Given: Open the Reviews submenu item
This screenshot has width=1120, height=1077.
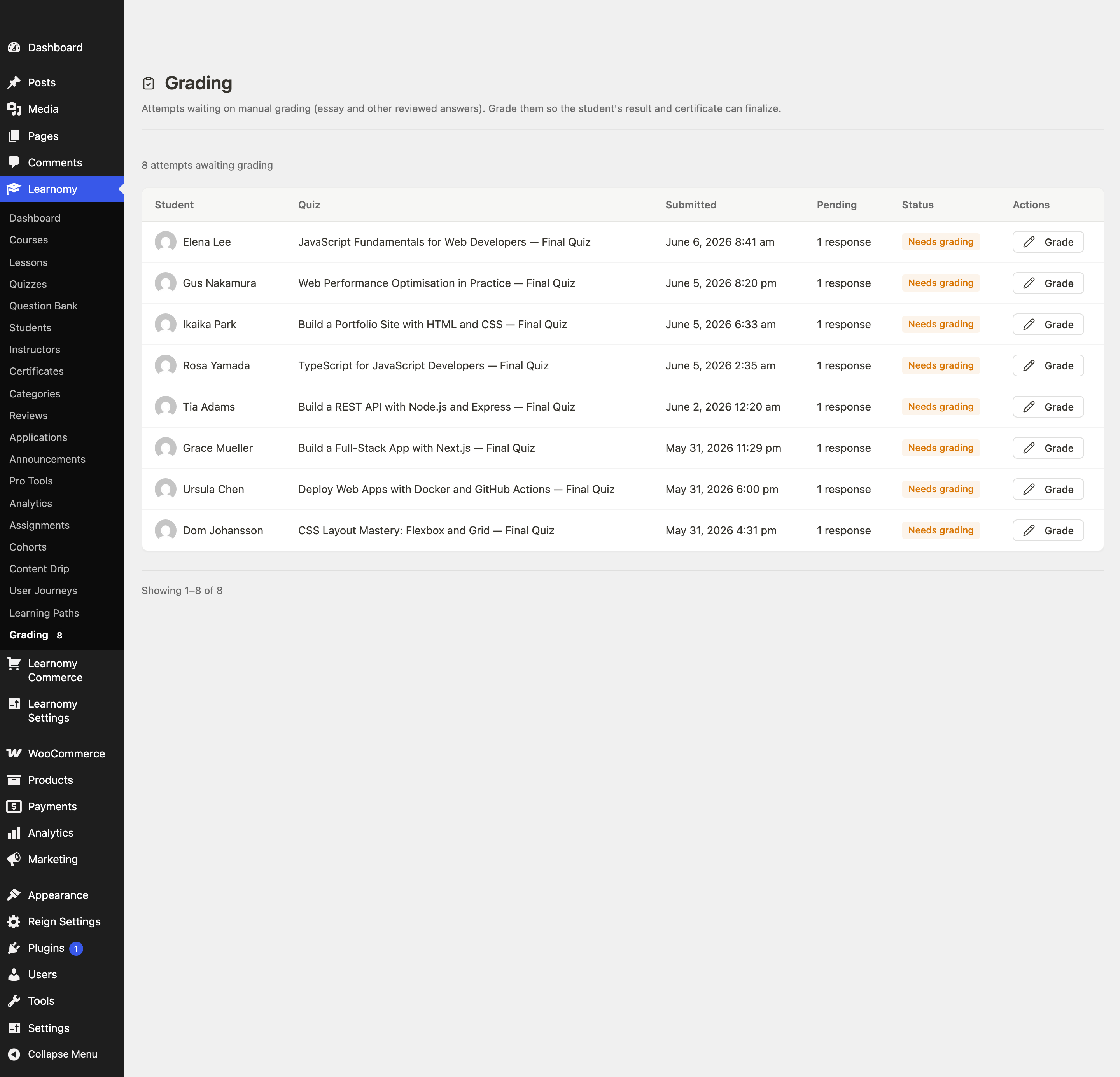Looking at the screenshot, I should coord(28,415).
